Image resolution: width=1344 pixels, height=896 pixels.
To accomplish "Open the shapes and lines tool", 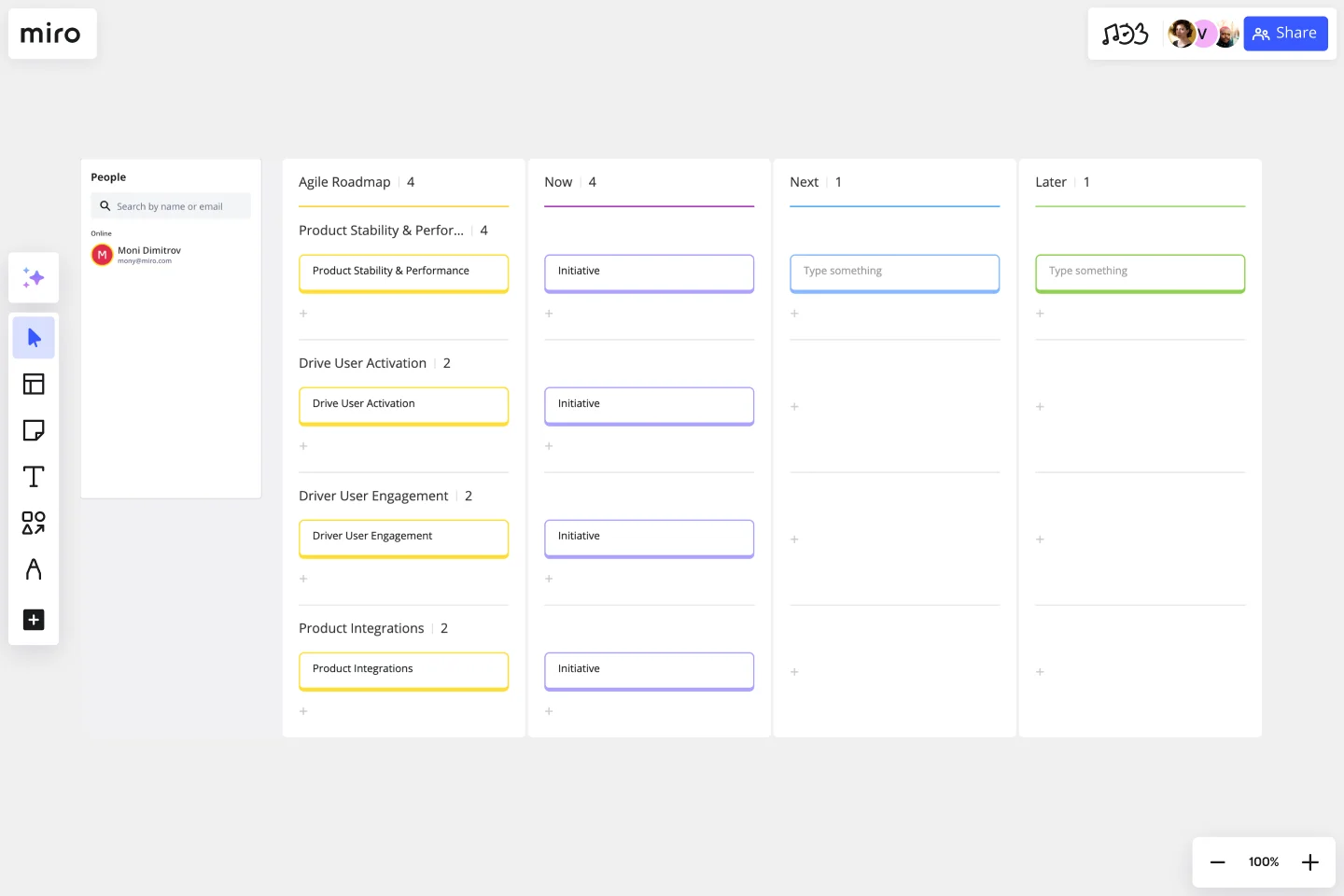I will 34,523.
